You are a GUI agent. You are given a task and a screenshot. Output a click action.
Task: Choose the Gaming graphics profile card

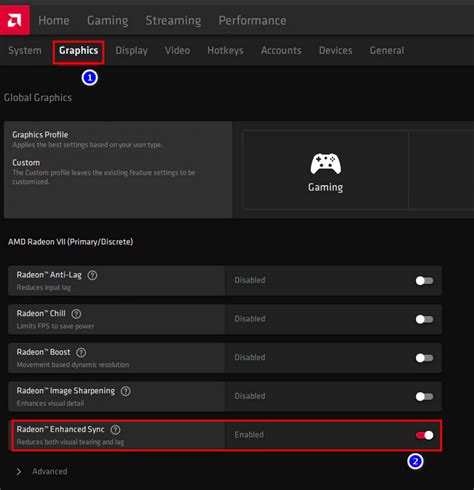[326, 170]
